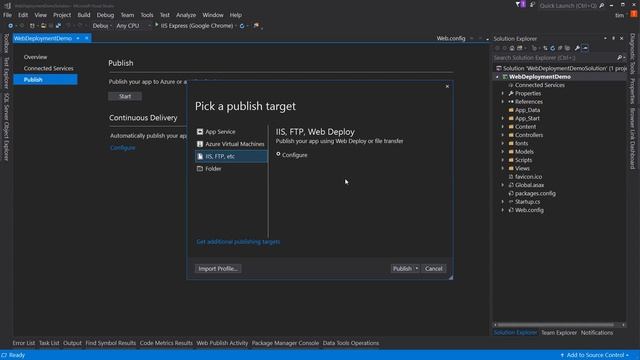The image size is (640, 360).
Task: Click Solution Explorer search magnifier icon
Action: pyautogui.click(x=619, y=58)
